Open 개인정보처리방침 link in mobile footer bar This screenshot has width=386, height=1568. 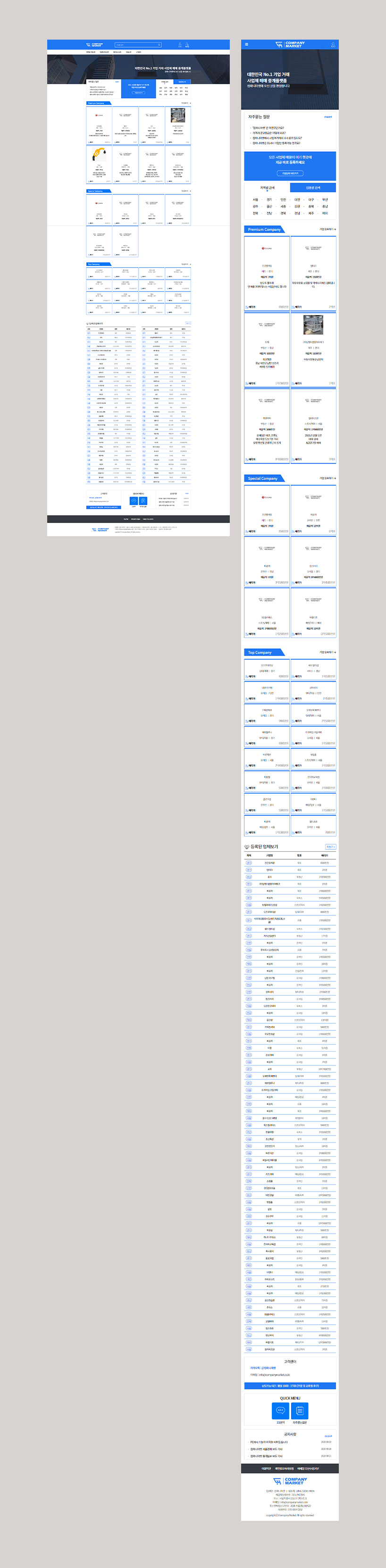(284, 1468)
